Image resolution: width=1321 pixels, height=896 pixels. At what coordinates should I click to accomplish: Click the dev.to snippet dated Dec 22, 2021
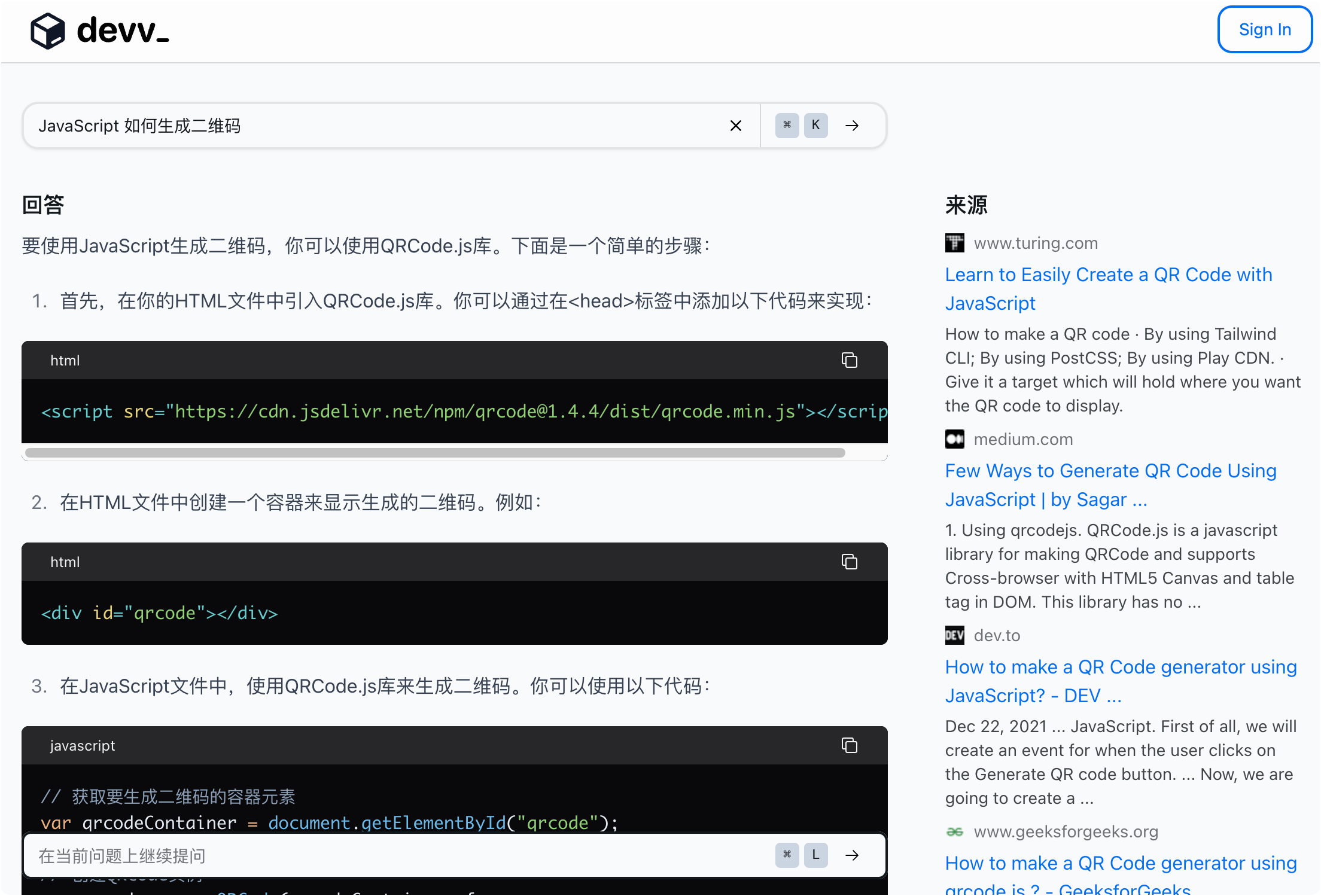[1121, 762]
